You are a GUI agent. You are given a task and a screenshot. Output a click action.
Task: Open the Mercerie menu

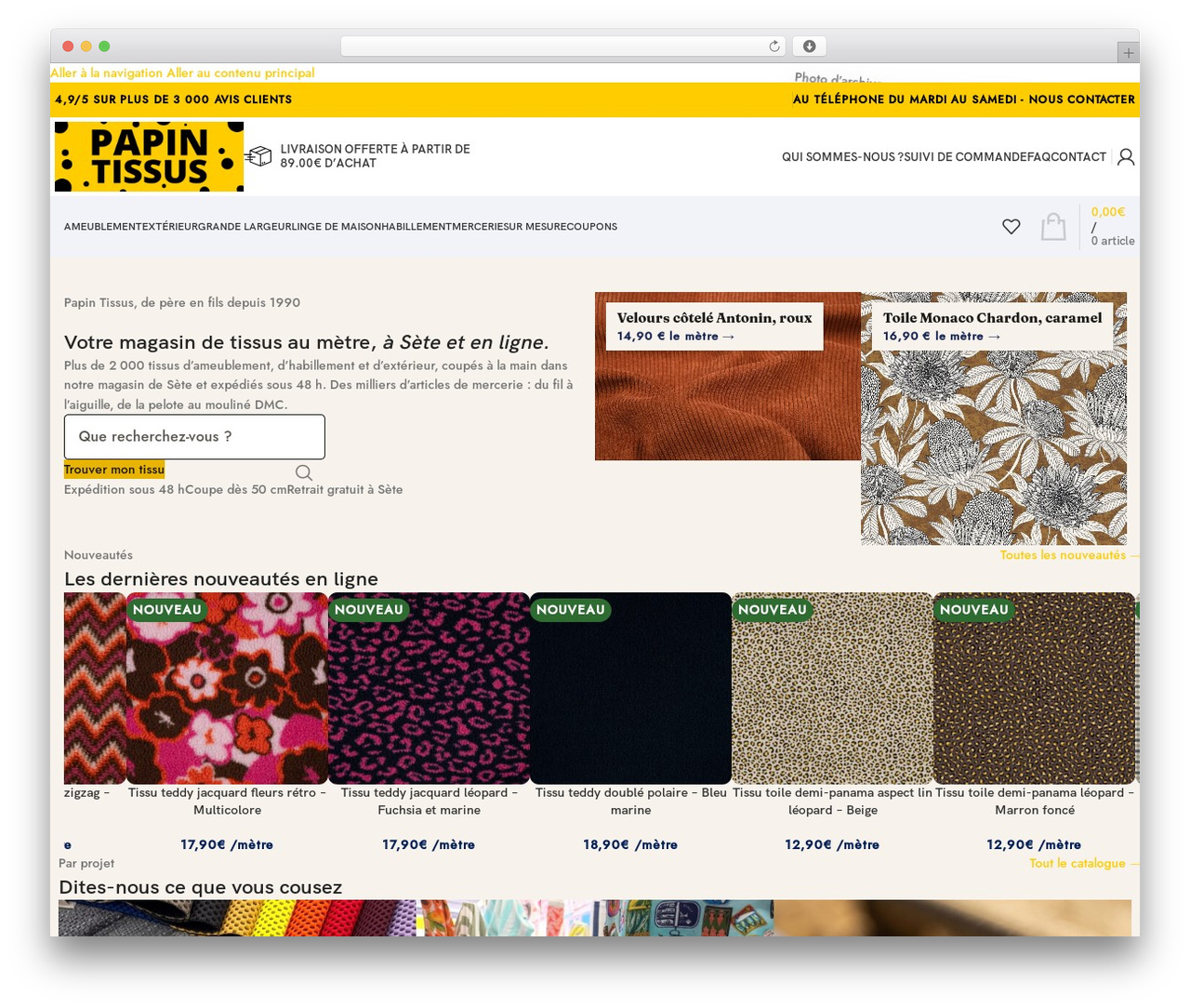pyautogui.click(x=478, y=226)
